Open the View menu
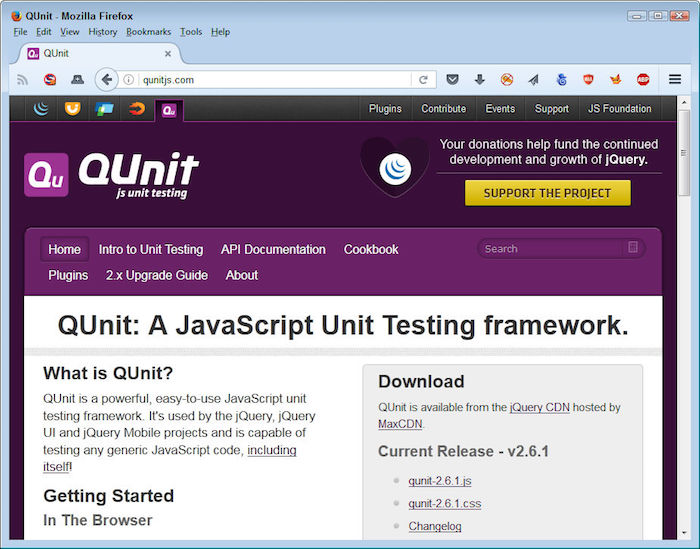 [70, 32]
